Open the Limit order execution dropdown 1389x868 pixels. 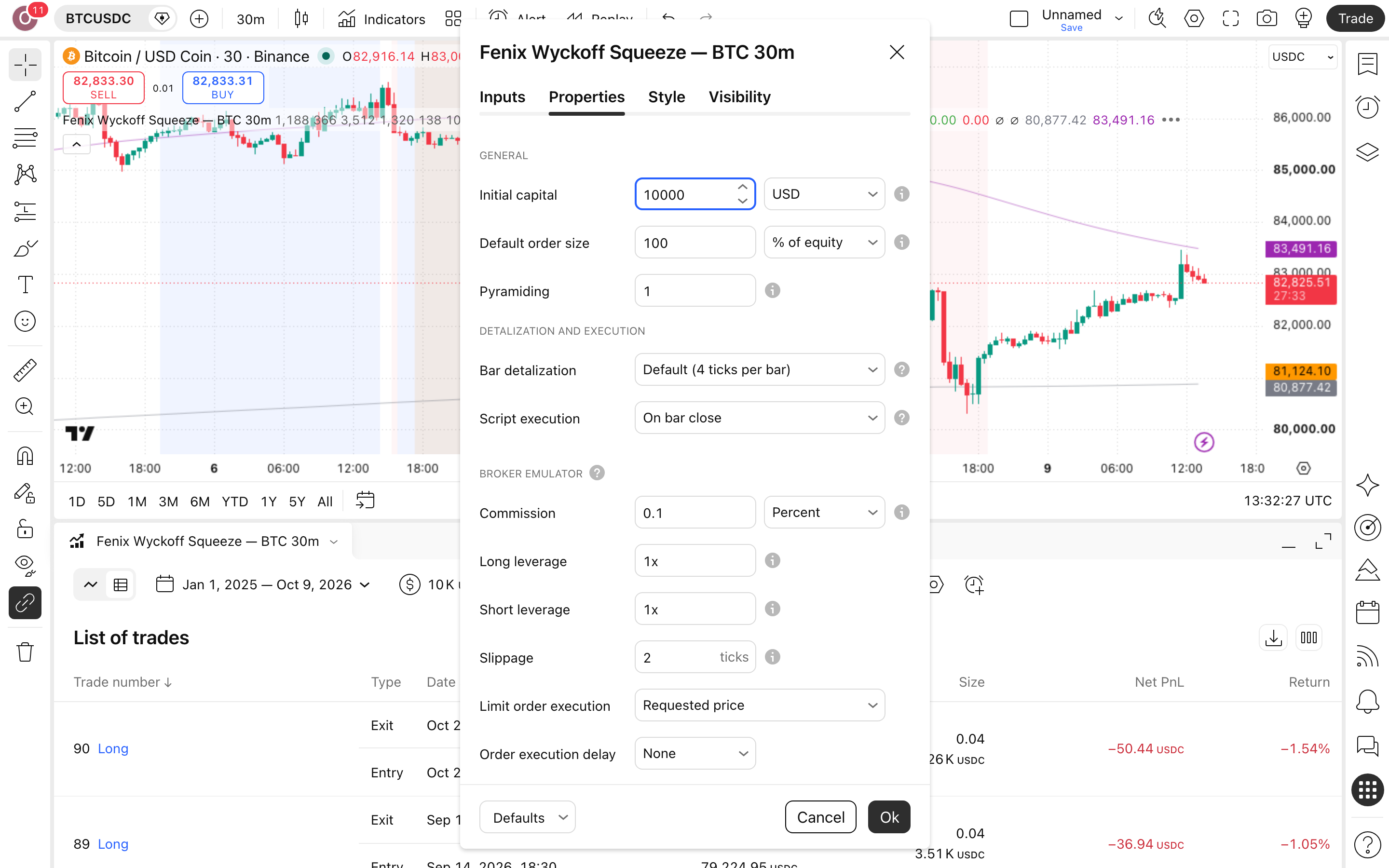point(759,705)
